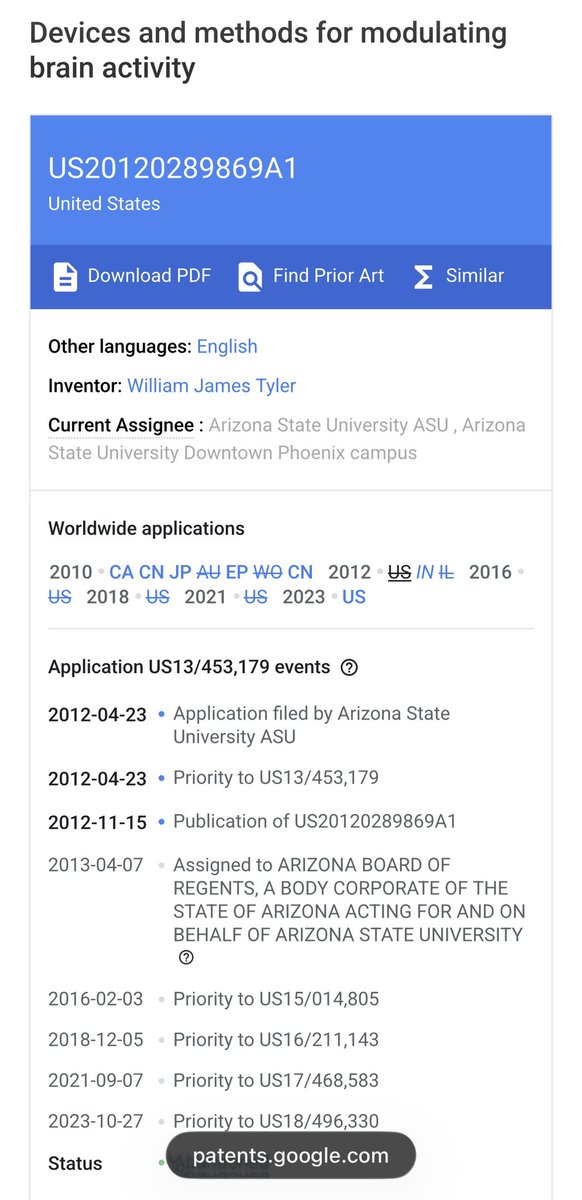The width and height of the screenshot is (582, 1200).
Task: Click the Current Assignee label
Action: (x=121, y=425)
